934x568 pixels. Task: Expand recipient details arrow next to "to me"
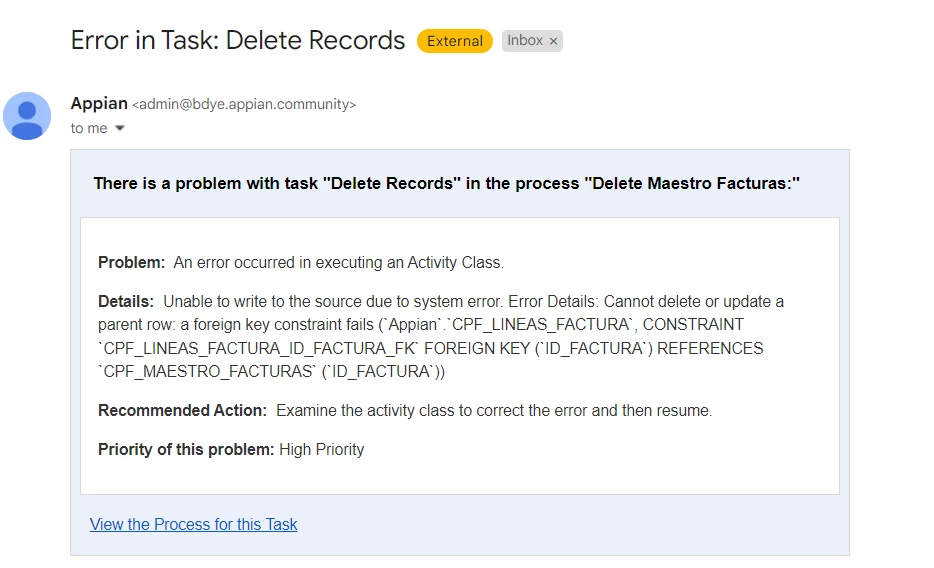click(x=120, y=128)
